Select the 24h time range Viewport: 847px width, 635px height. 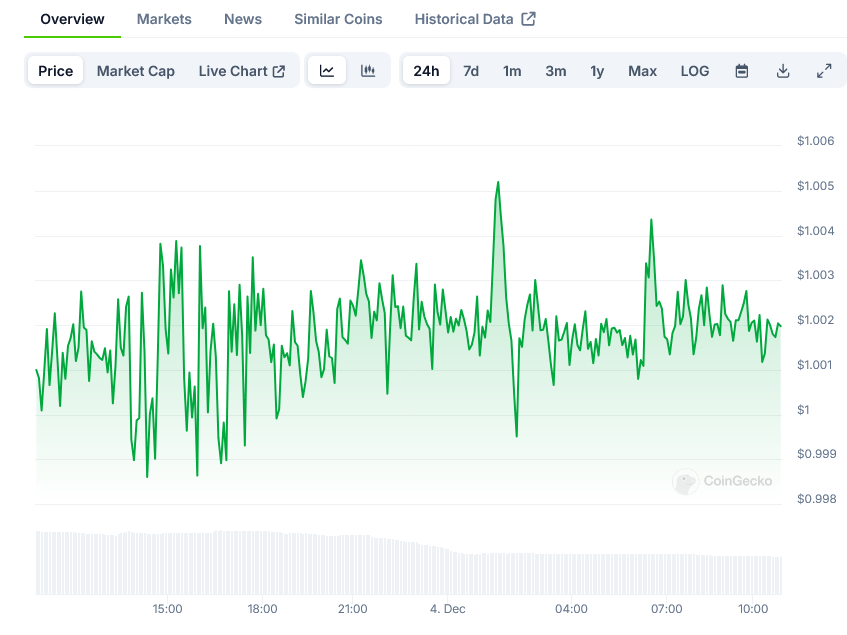426,71
